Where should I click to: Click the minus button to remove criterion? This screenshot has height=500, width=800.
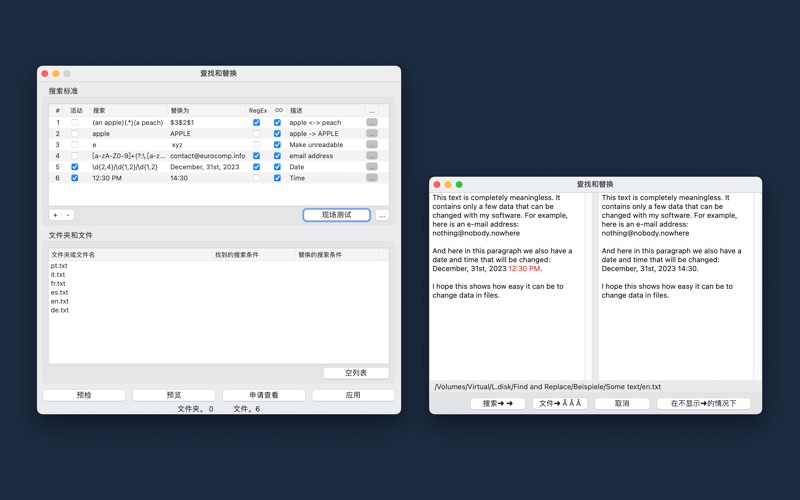pos(68,215)
